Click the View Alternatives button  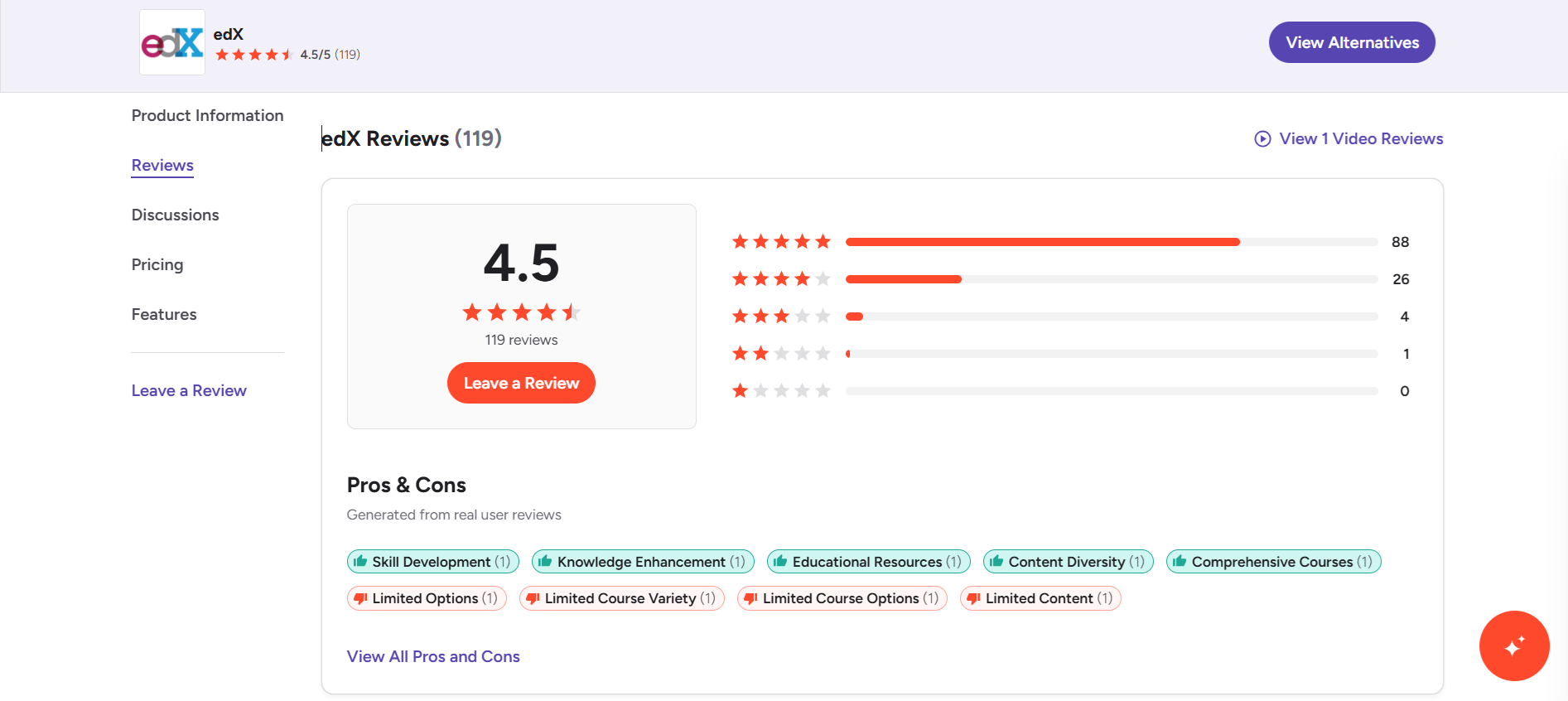pyautogui.click(x=1352, y=42)
